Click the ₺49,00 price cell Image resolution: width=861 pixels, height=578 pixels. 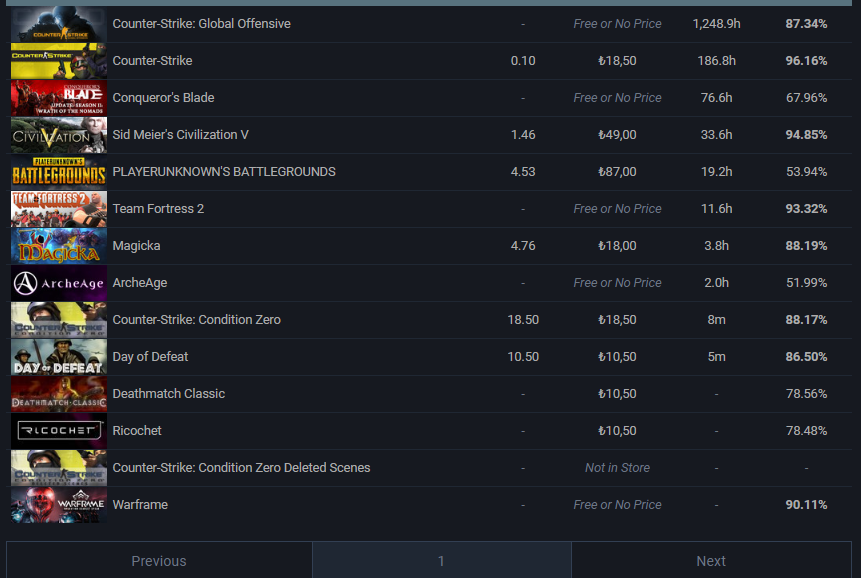click(x=617, y=134)
